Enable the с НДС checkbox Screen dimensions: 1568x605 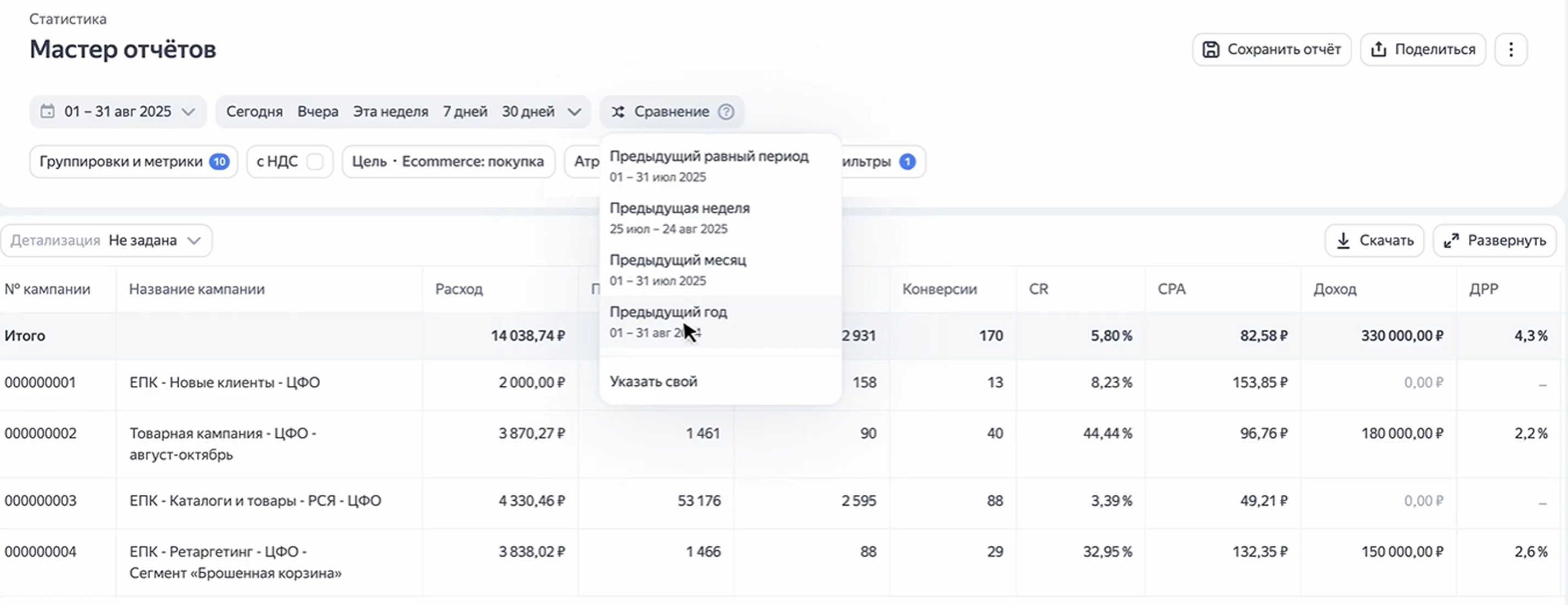tap(315, 161)
